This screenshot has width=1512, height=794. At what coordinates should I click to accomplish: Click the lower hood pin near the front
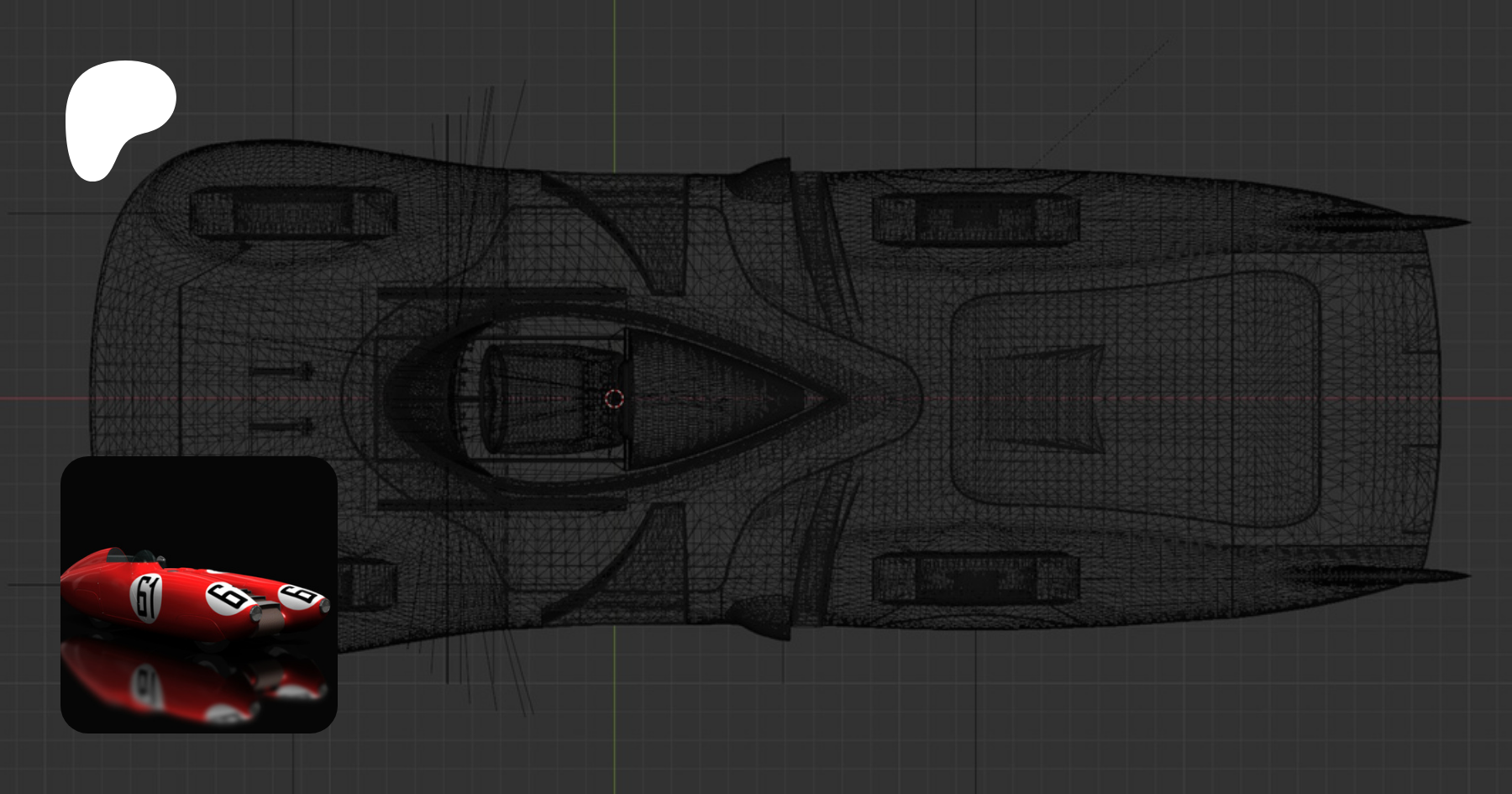point(283,427)
